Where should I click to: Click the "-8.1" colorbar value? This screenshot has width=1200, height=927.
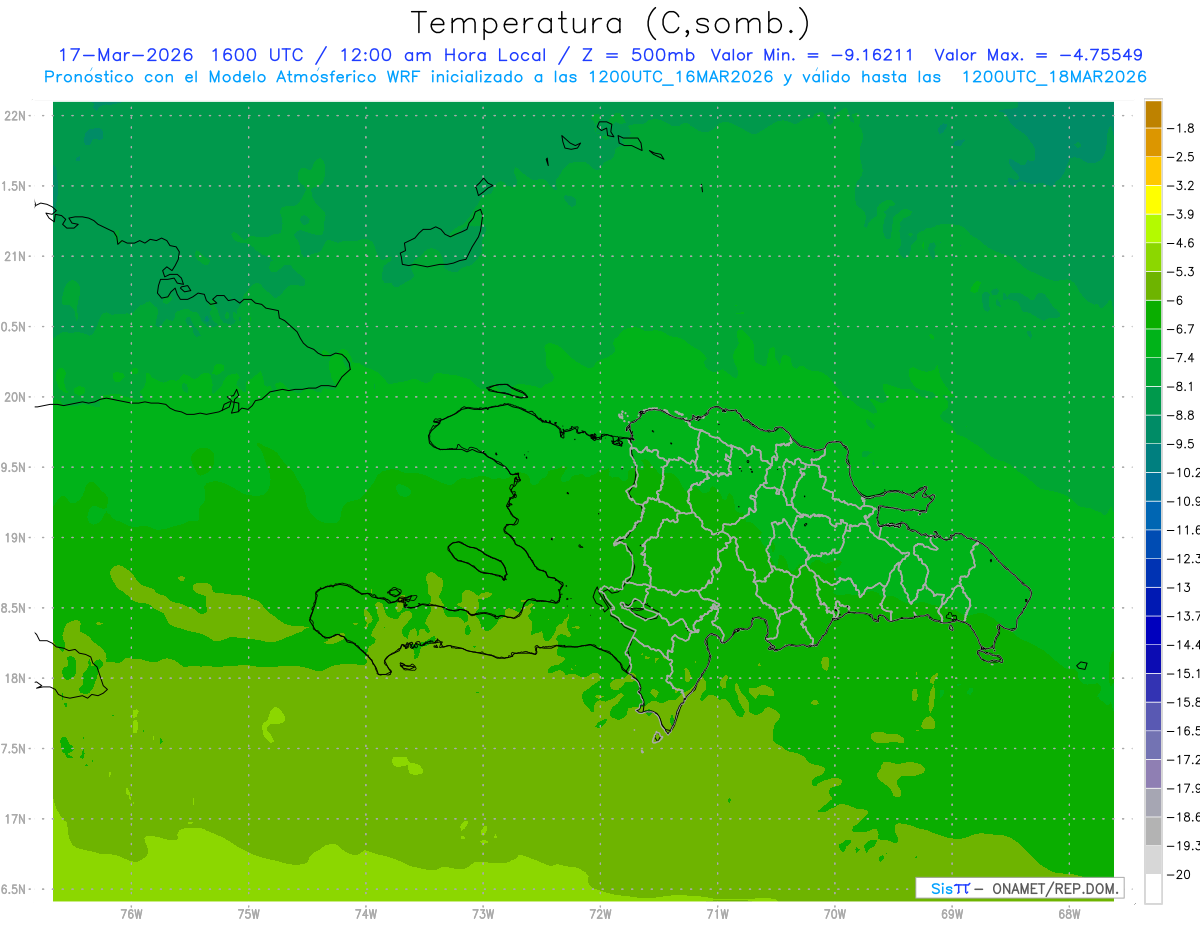(1182, 386)
